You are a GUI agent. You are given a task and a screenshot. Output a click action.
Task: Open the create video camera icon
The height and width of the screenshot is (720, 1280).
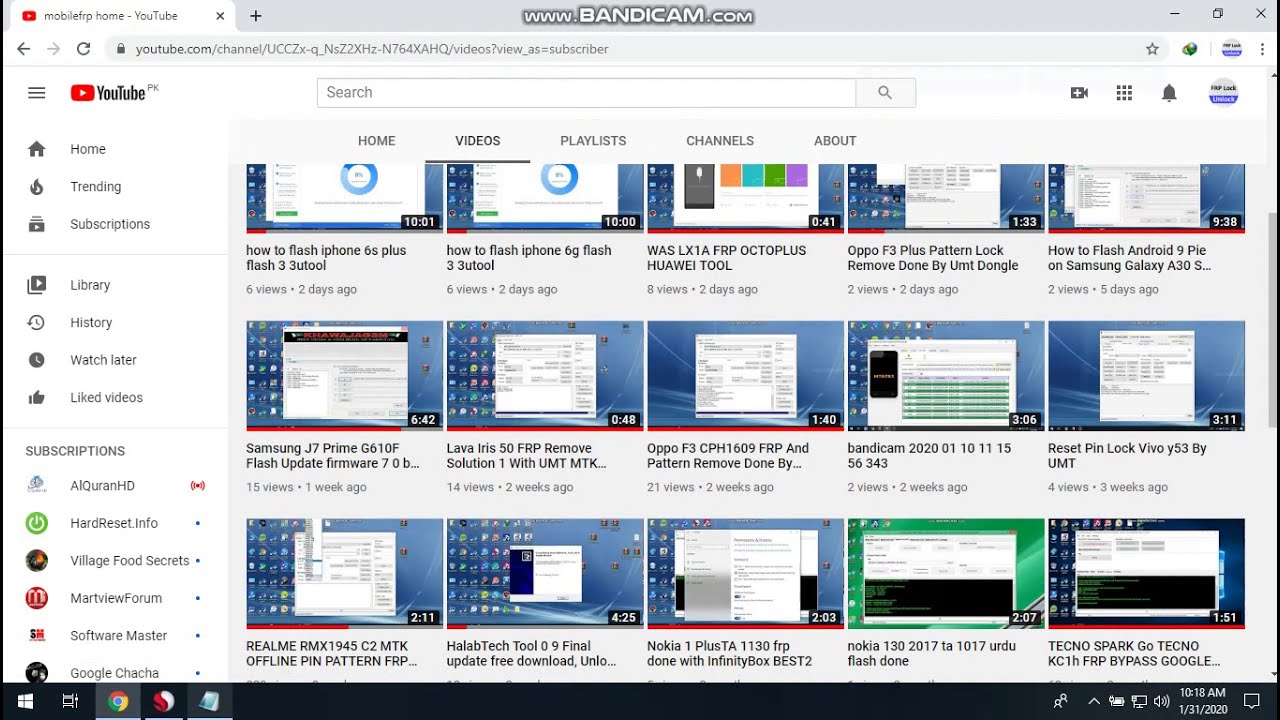[1079, 93]
